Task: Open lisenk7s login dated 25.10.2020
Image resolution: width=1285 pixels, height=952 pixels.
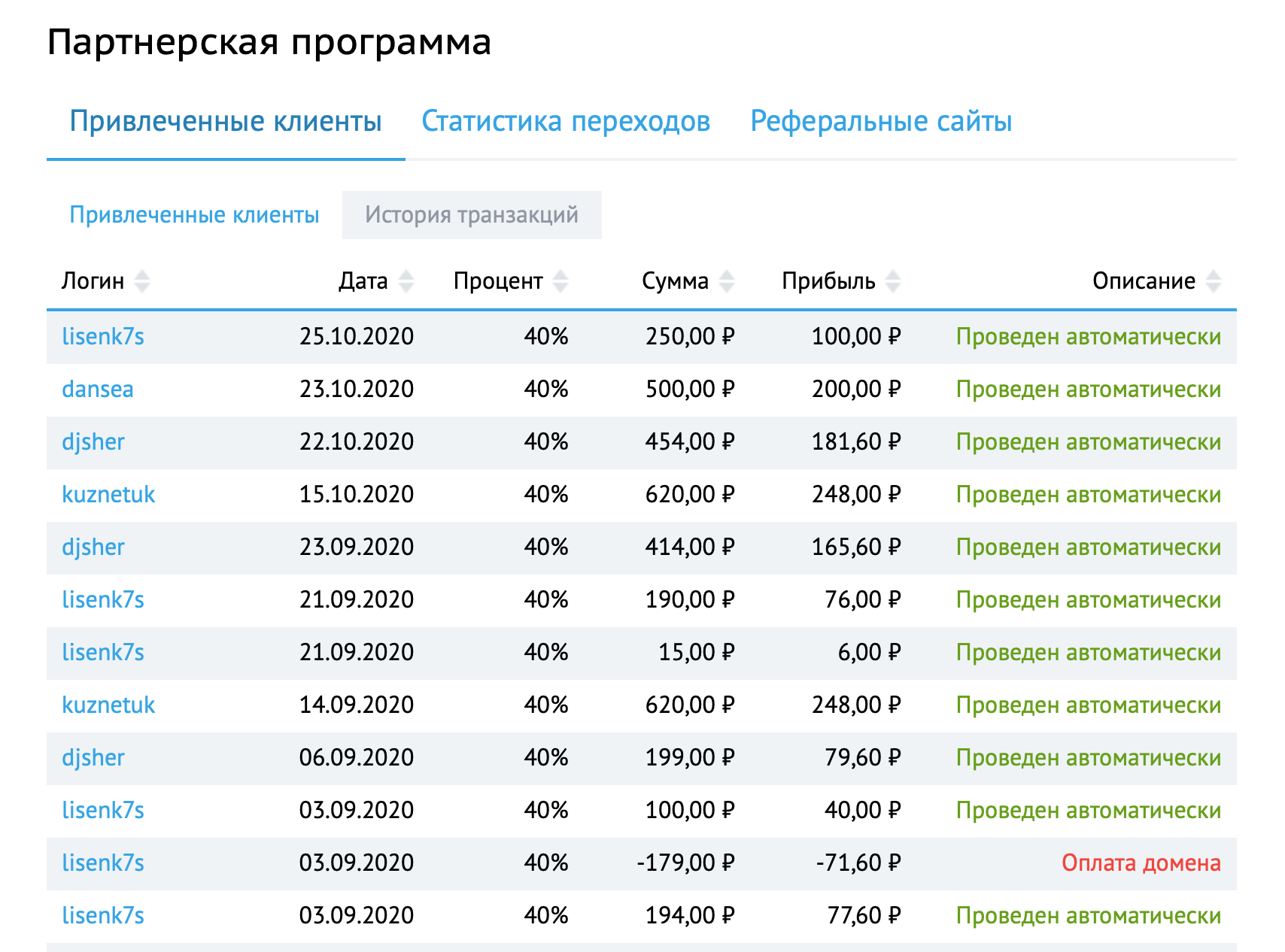Action: (x=103, y=337)
